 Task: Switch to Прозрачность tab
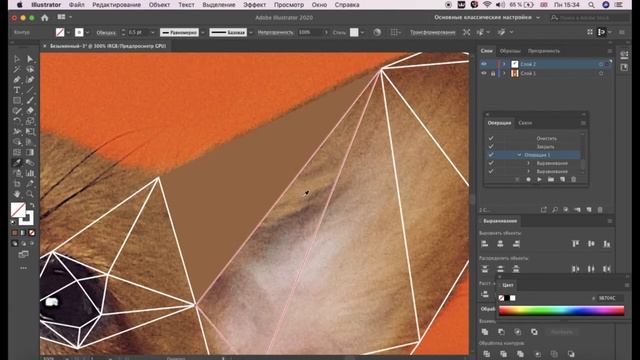(544, 51)
